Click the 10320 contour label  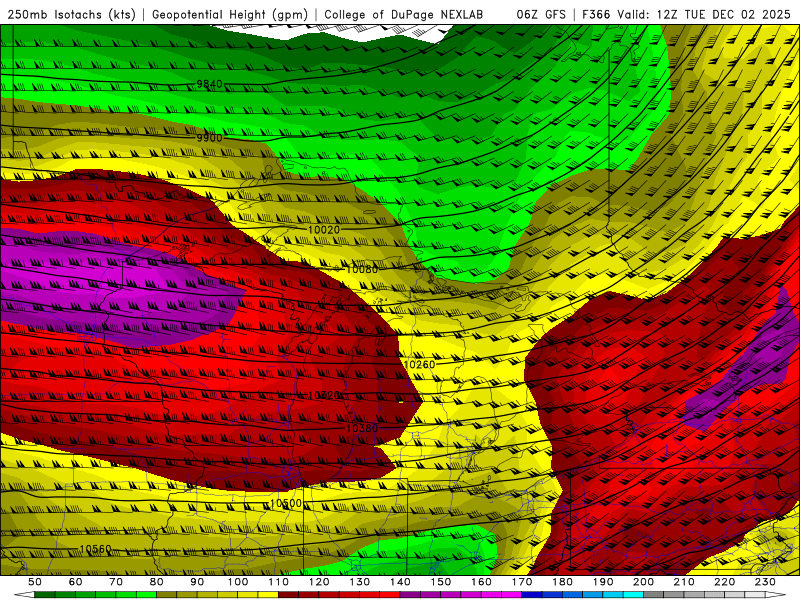click(324, 395)
